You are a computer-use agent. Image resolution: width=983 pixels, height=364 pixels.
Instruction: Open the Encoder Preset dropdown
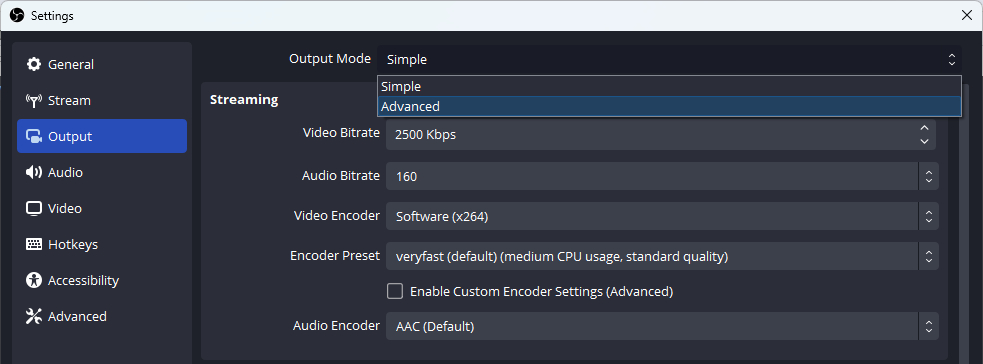(x=662, y=256)
